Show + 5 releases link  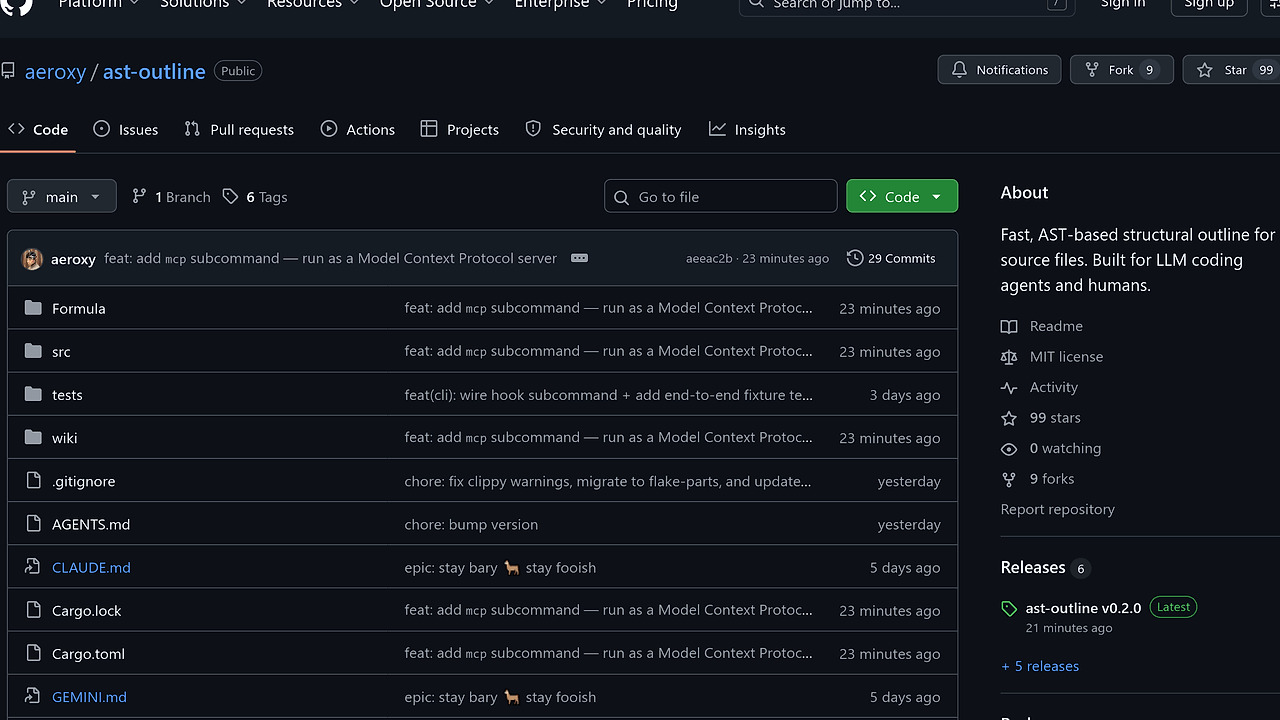(x=1040, y=666)
